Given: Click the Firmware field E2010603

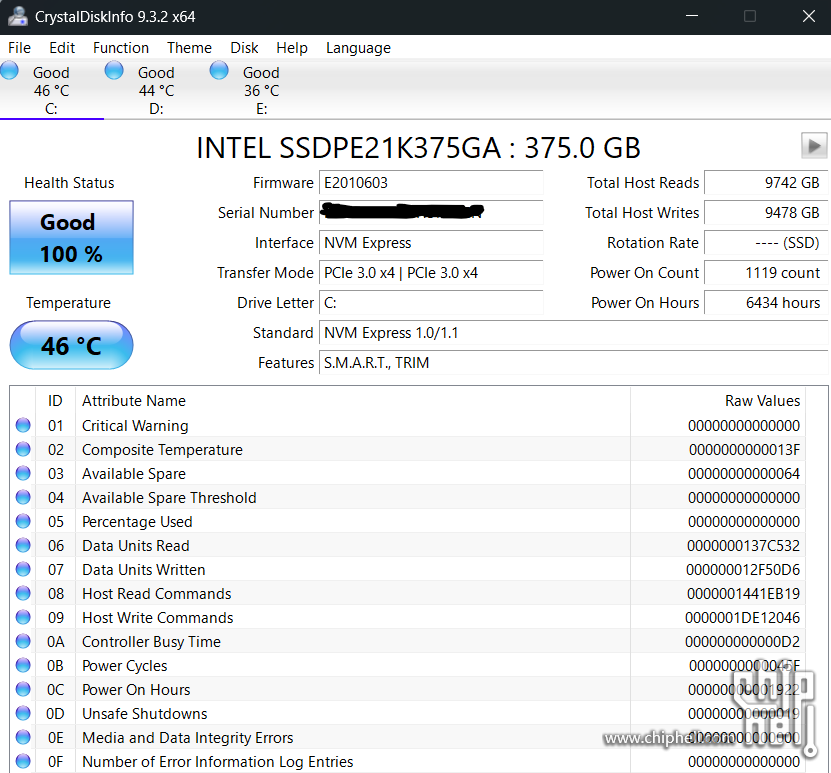Looking at the screenshot, I should (431, 183).
